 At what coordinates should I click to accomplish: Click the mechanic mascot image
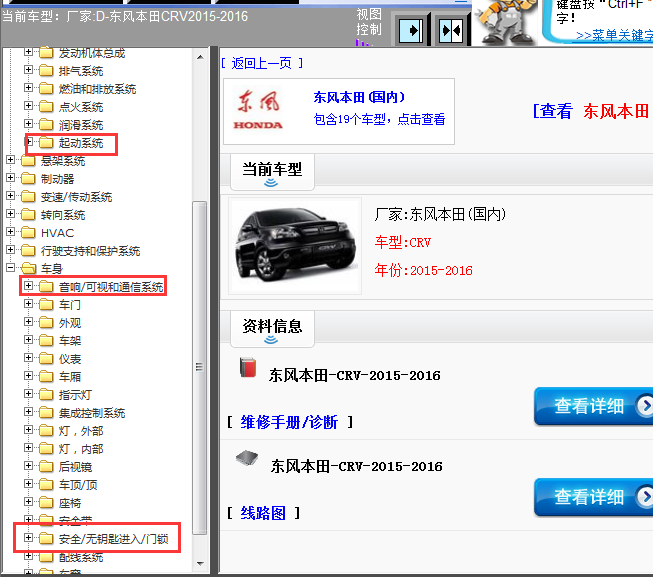coord(506,22)
